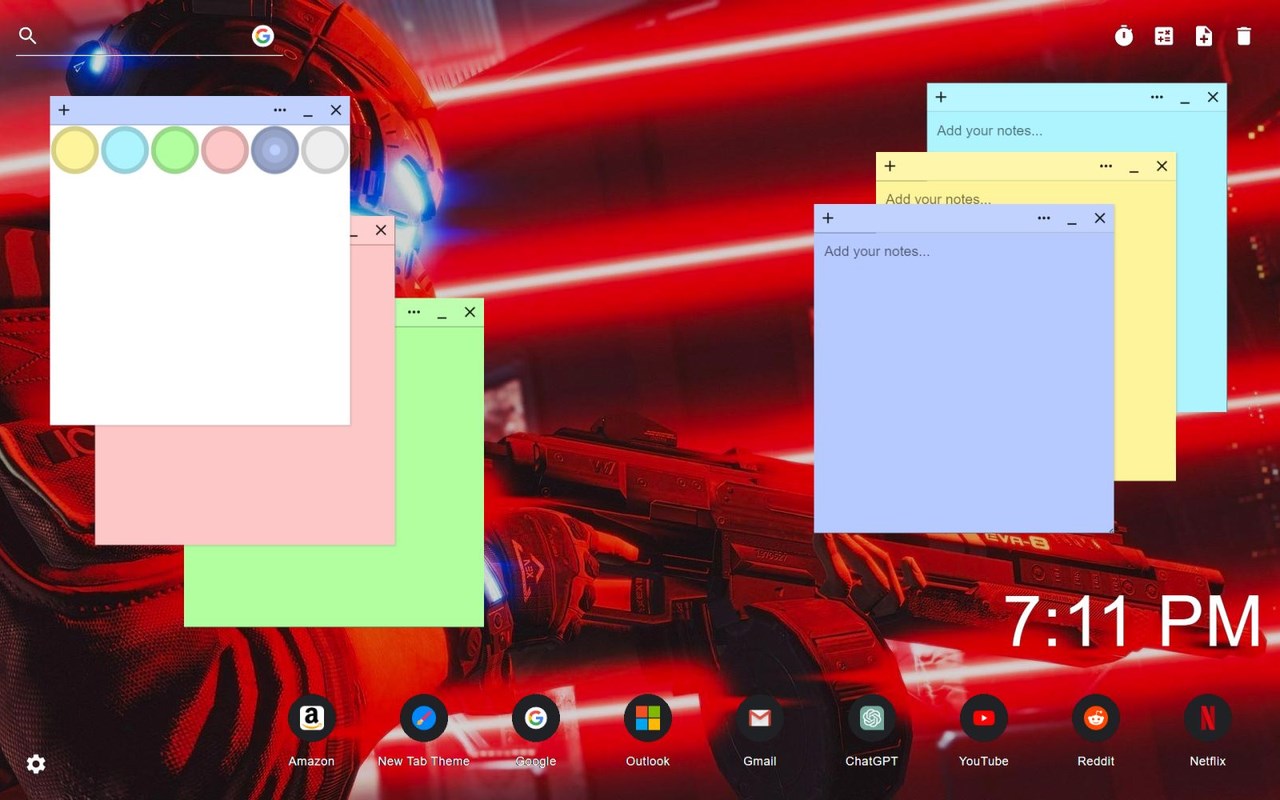Open the stopwatch timer tool
Image resolution: width=1280 pixels, height=800 pixels.
pyautogui.click(x=1124, y=36)
